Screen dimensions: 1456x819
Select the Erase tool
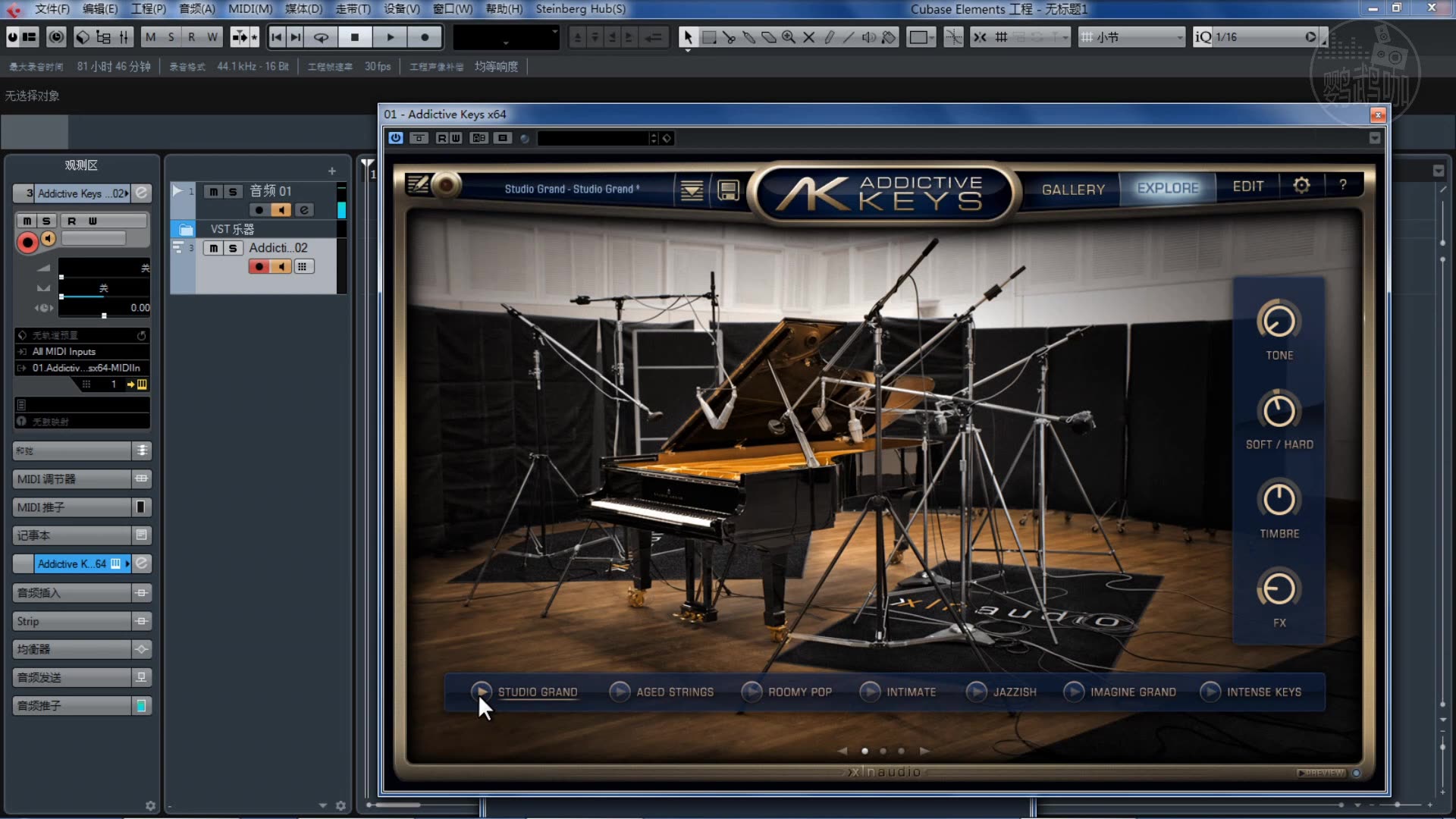[x=769, y=37]
